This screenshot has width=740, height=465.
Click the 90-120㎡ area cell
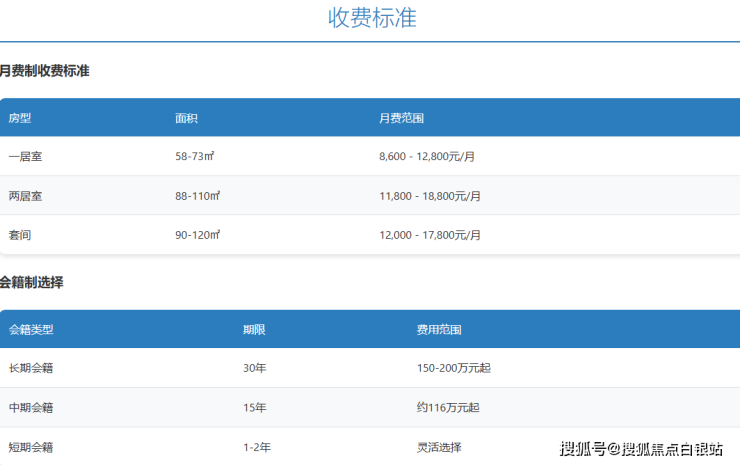[197, 235]
